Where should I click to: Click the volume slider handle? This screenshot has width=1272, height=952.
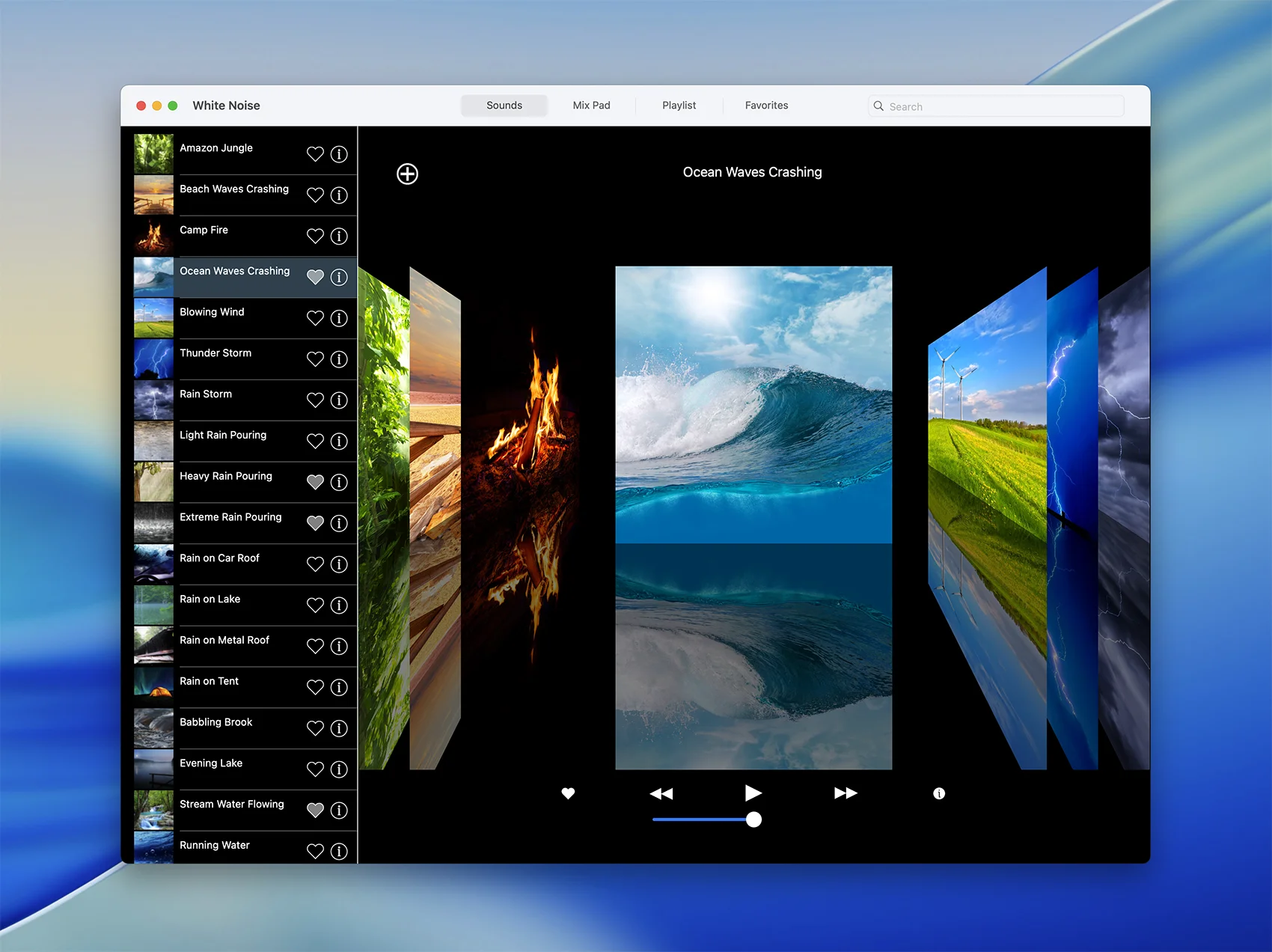[753, 820]
